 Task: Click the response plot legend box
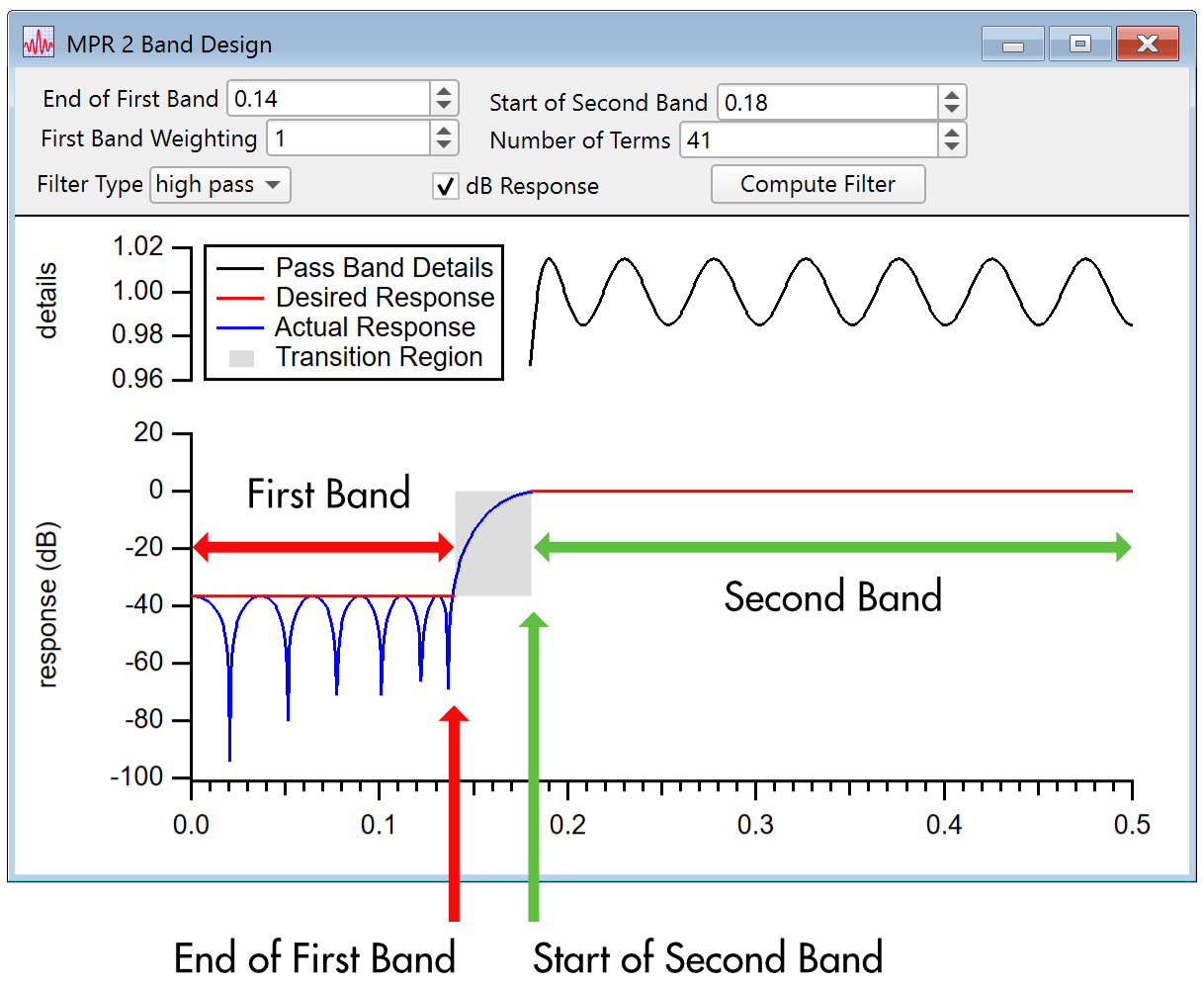click(353, 313)
